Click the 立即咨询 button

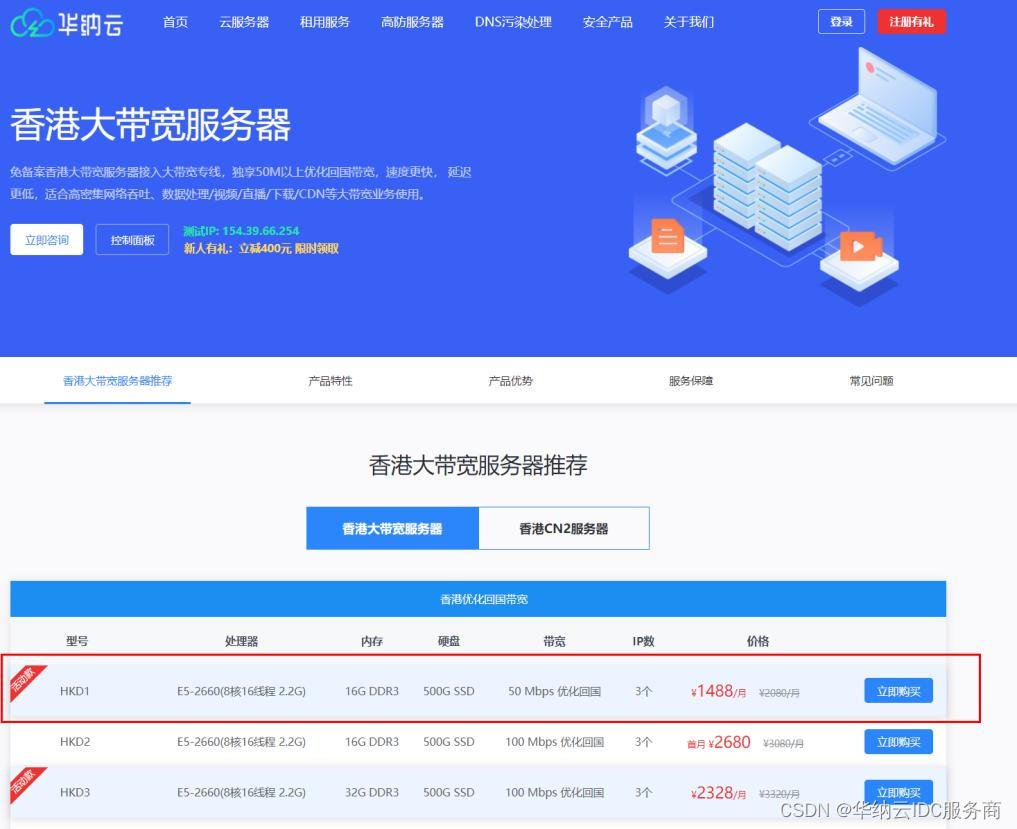click(x=47, y=240)
